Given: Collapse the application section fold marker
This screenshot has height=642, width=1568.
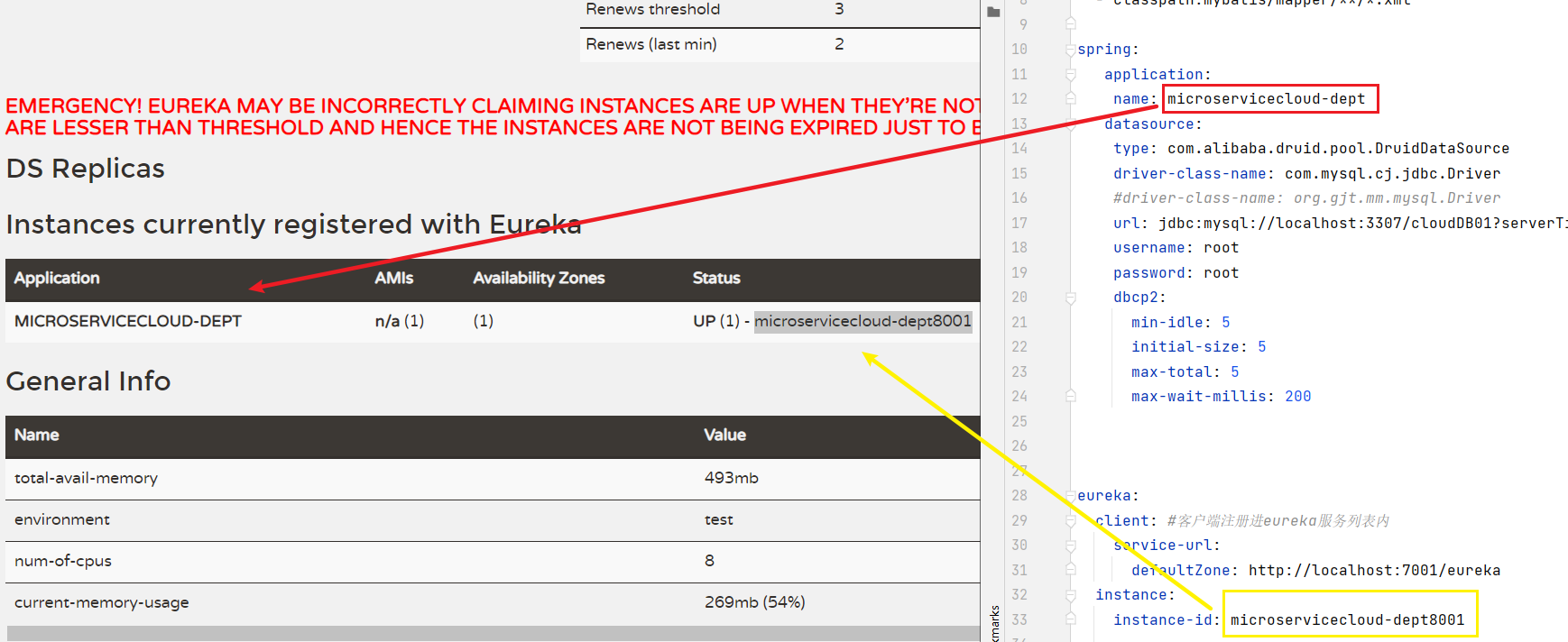Looking at the screenshot, I should (1070, 74).
